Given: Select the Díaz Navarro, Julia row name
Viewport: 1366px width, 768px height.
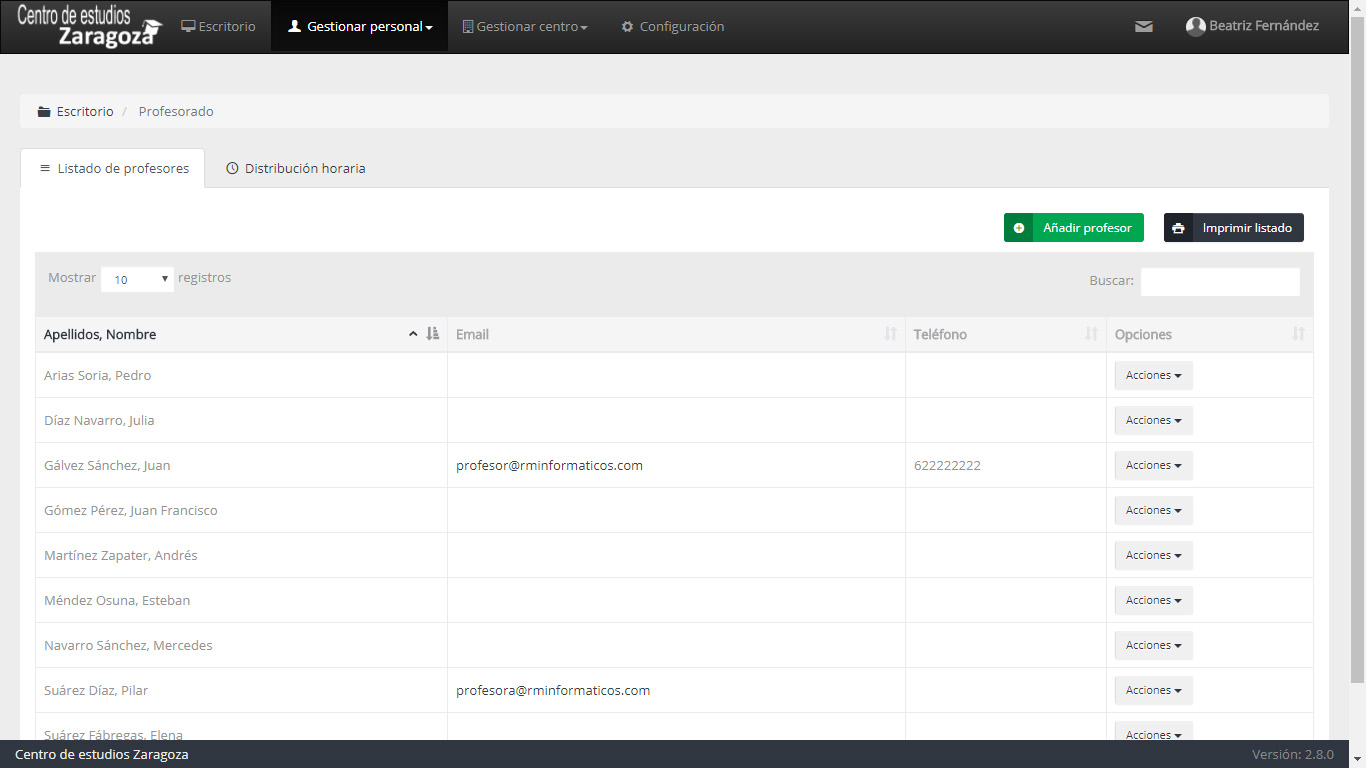Looking at the screenshot, I should [x=99, y=420].
